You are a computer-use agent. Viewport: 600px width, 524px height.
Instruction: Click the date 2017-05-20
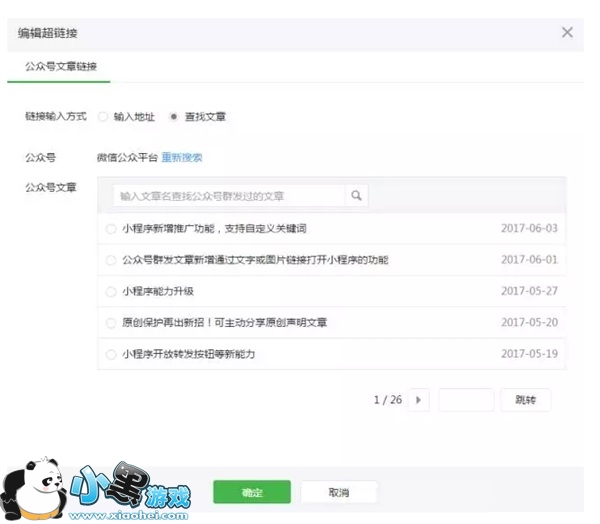tap(529, 322)
